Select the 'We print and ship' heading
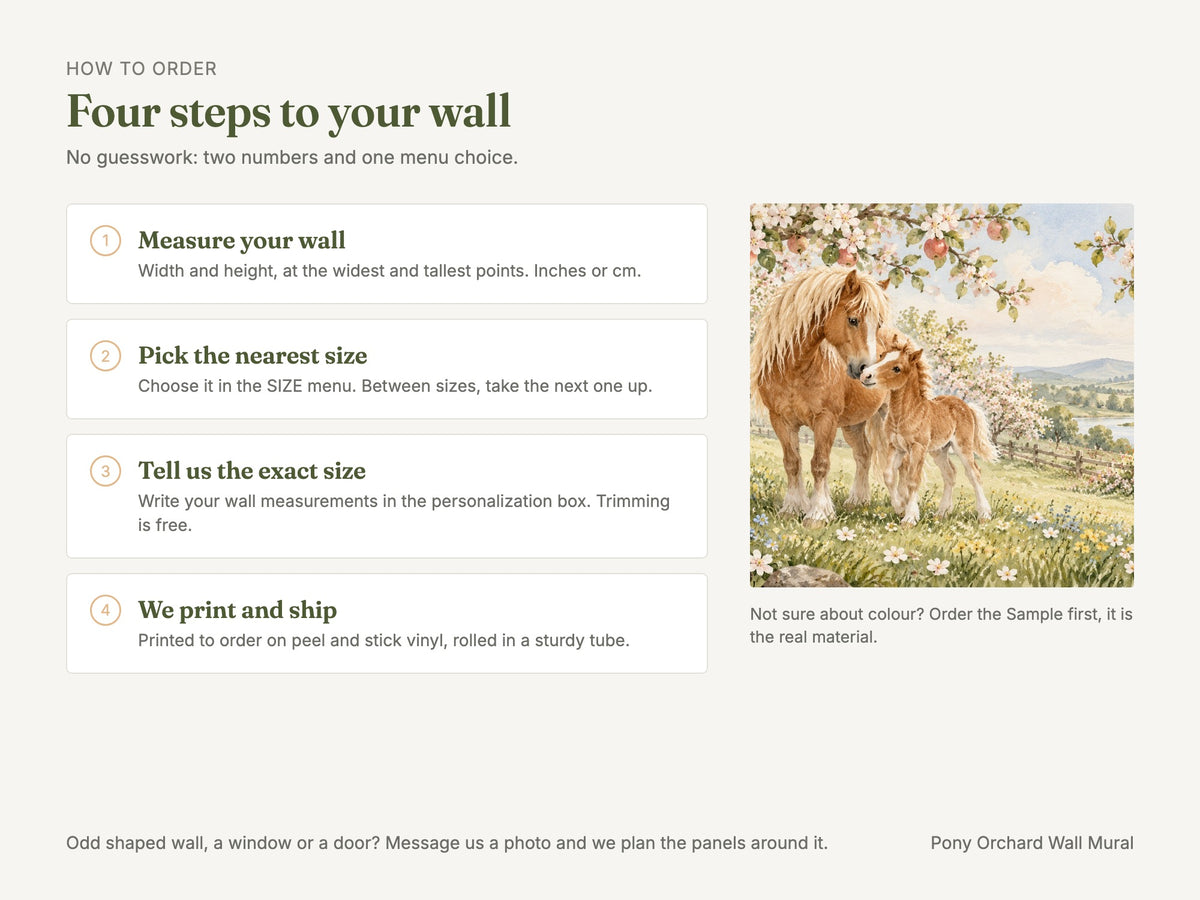The image size is (1200, 900). click(x=238, y=610)
